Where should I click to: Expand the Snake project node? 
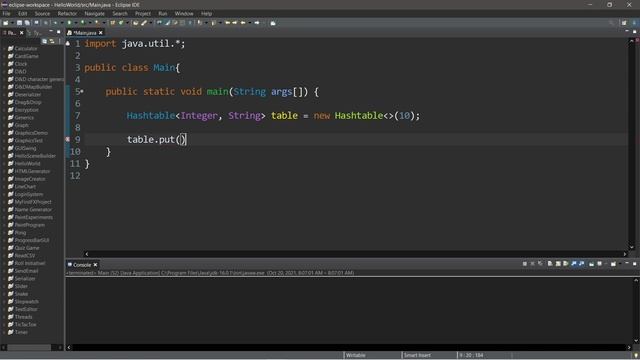tap(4, 294)
